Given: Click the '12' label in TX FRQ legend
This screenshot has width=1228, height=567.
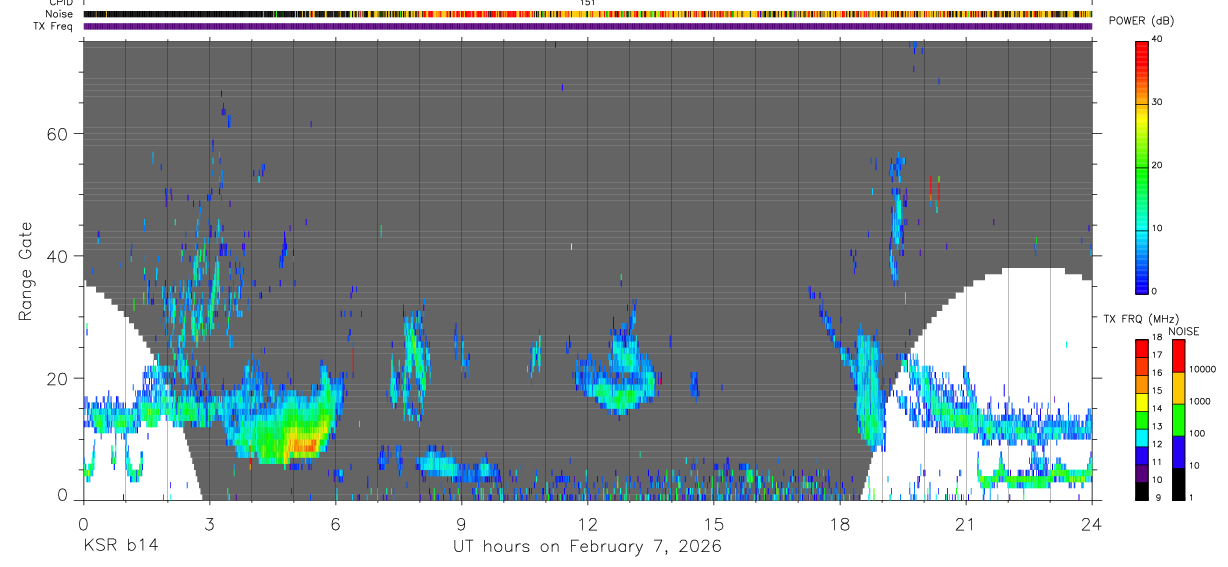Looking at the screenshot, I should 1157,445.
